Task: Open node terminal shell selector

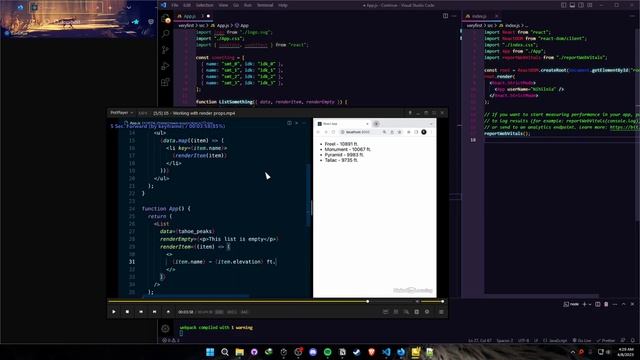Action: tap(571, 304)
